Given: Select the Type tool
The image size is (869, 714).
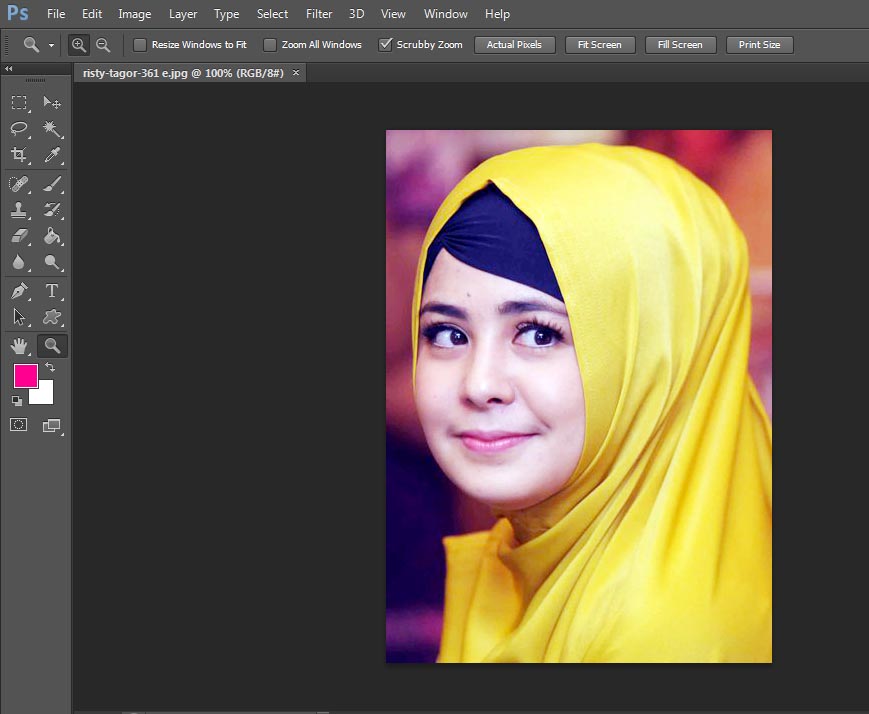Looking at the screenshot, I should click(52, 291).
